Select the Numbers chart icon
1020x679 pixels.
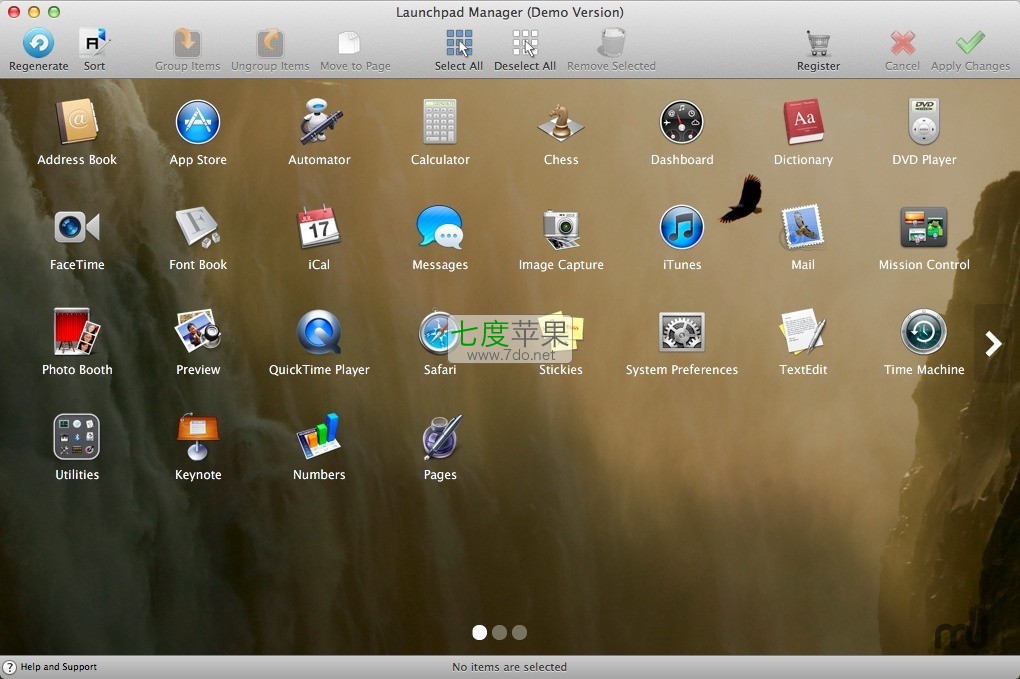coord(319,436)
